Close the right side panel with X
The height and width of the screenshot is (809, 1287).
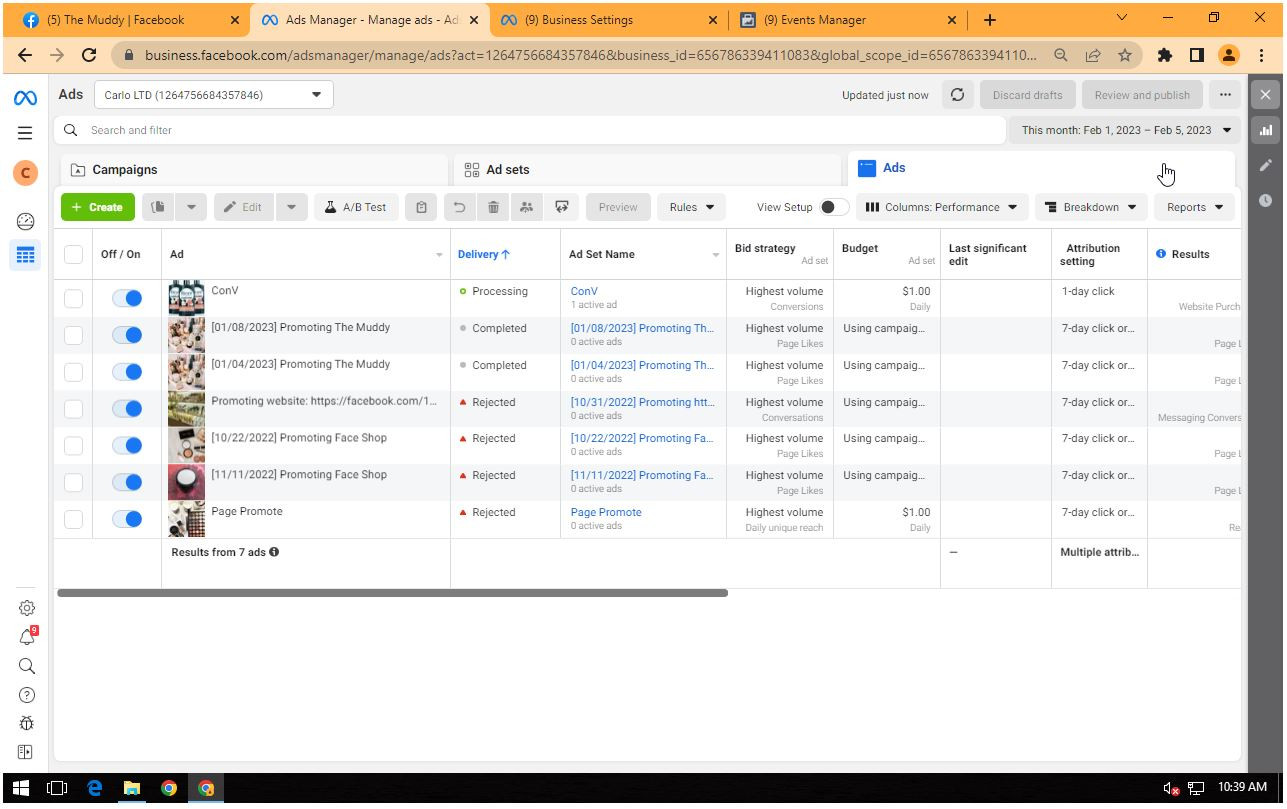point(1265,95)
